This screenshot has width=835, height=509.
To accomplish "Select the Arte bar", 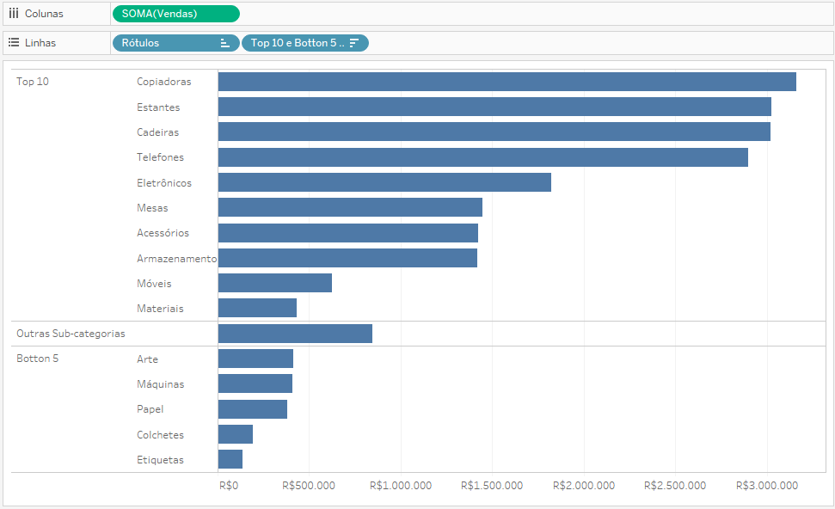I will coord(256,358).
